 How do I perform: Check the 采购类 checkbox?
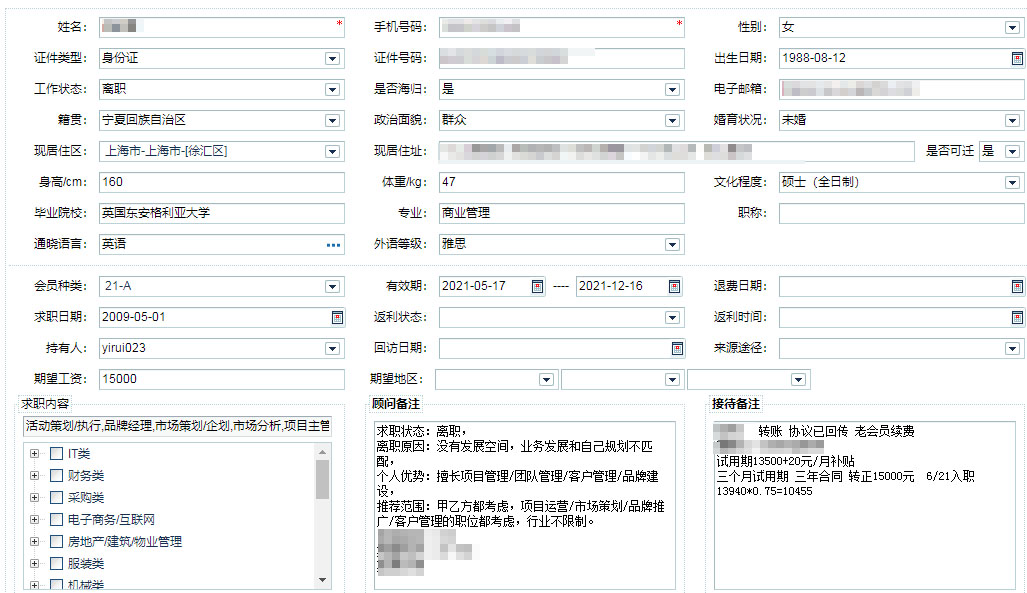(x=56, y=497)
